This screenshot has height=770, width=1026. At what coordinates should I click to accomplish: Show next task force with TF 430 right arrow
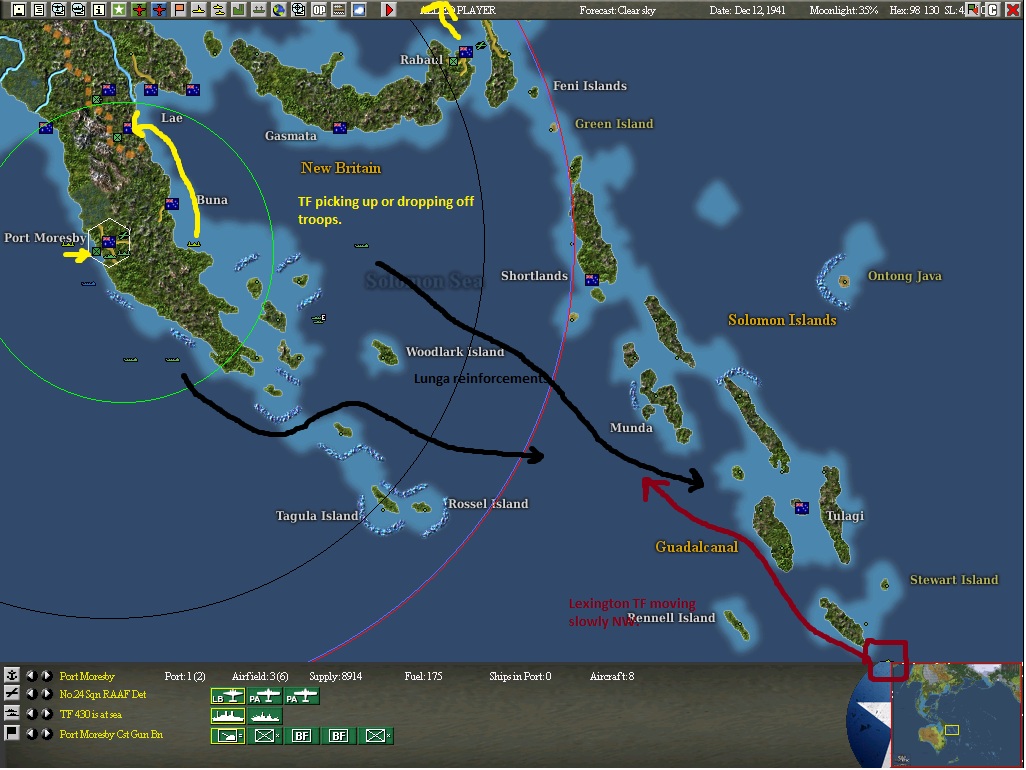[x=46, y=714]
